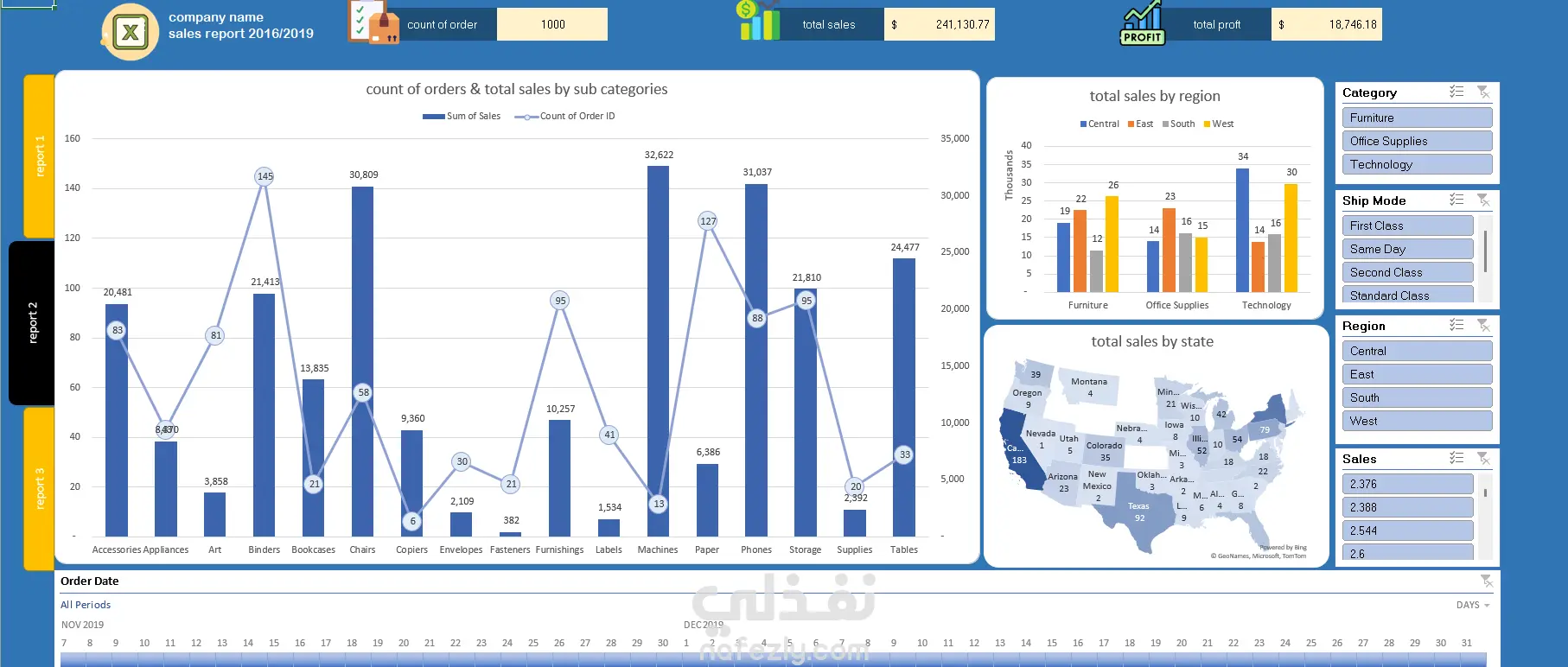Switch to the report 2 tab
This screenshot has width=1568, height=667.
click(x=32, y=322)
